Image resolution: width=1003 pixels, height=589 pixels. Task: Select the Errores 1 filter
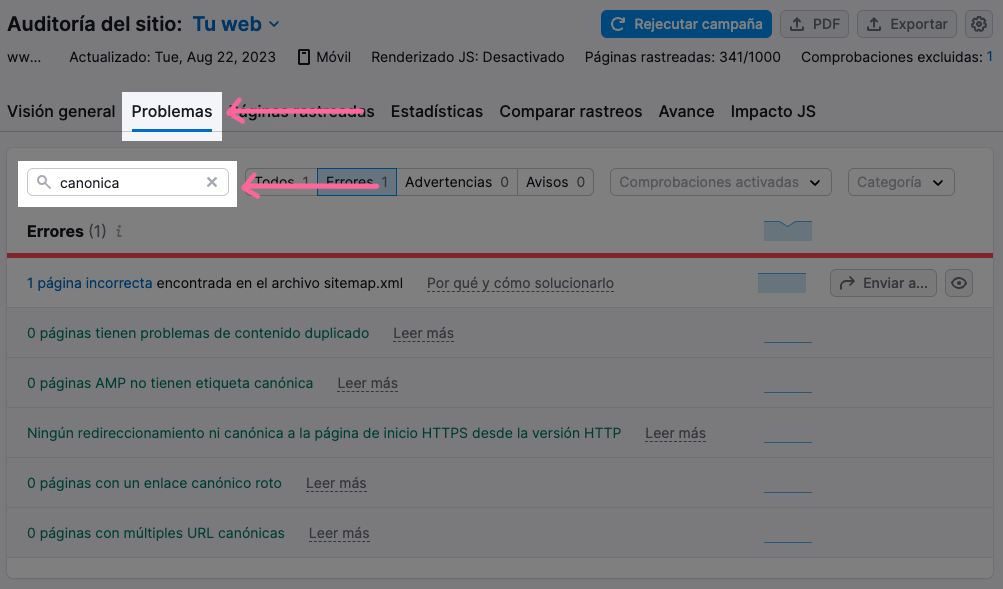tap(356, 181)
